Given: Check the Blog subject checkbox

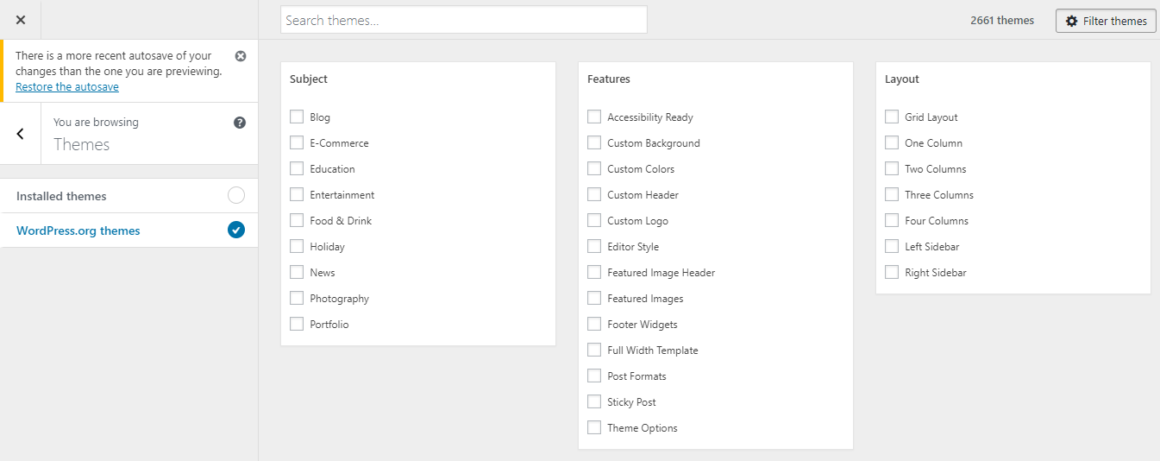Looking at the screenshot, I should tap(297, 117).
